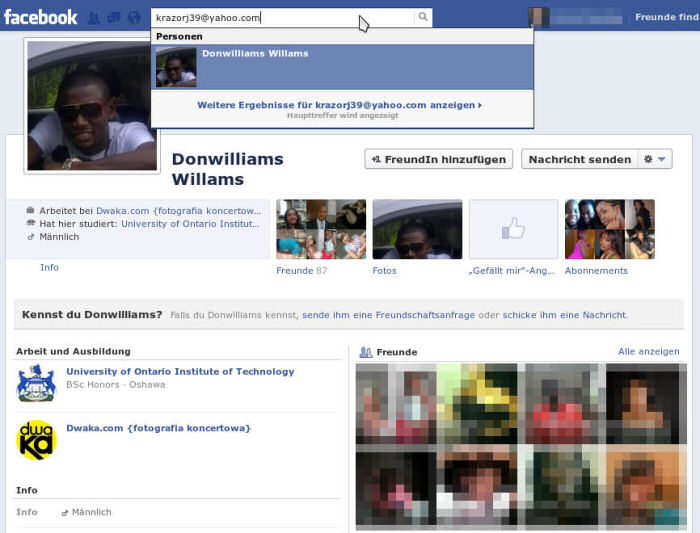Screen dimensions: 700x533
Task: Click the Facebook logo
Action: pos(41,17)
